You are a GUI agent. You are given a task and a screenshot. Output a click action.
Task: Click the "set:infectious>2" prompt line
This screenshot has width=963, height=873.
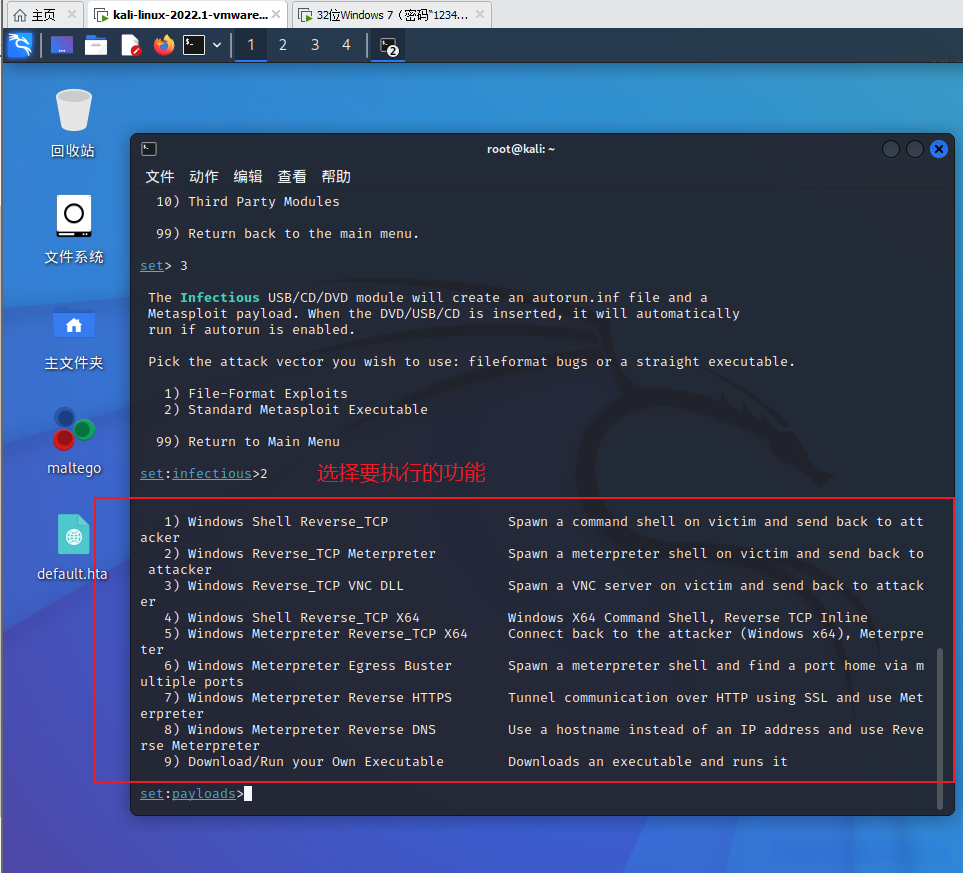[x=204, y=474]
